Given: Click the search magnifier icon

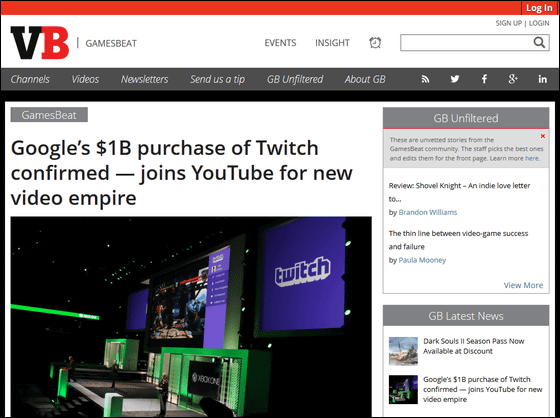Looking at the screenshot, I should [x=539, y=43].
